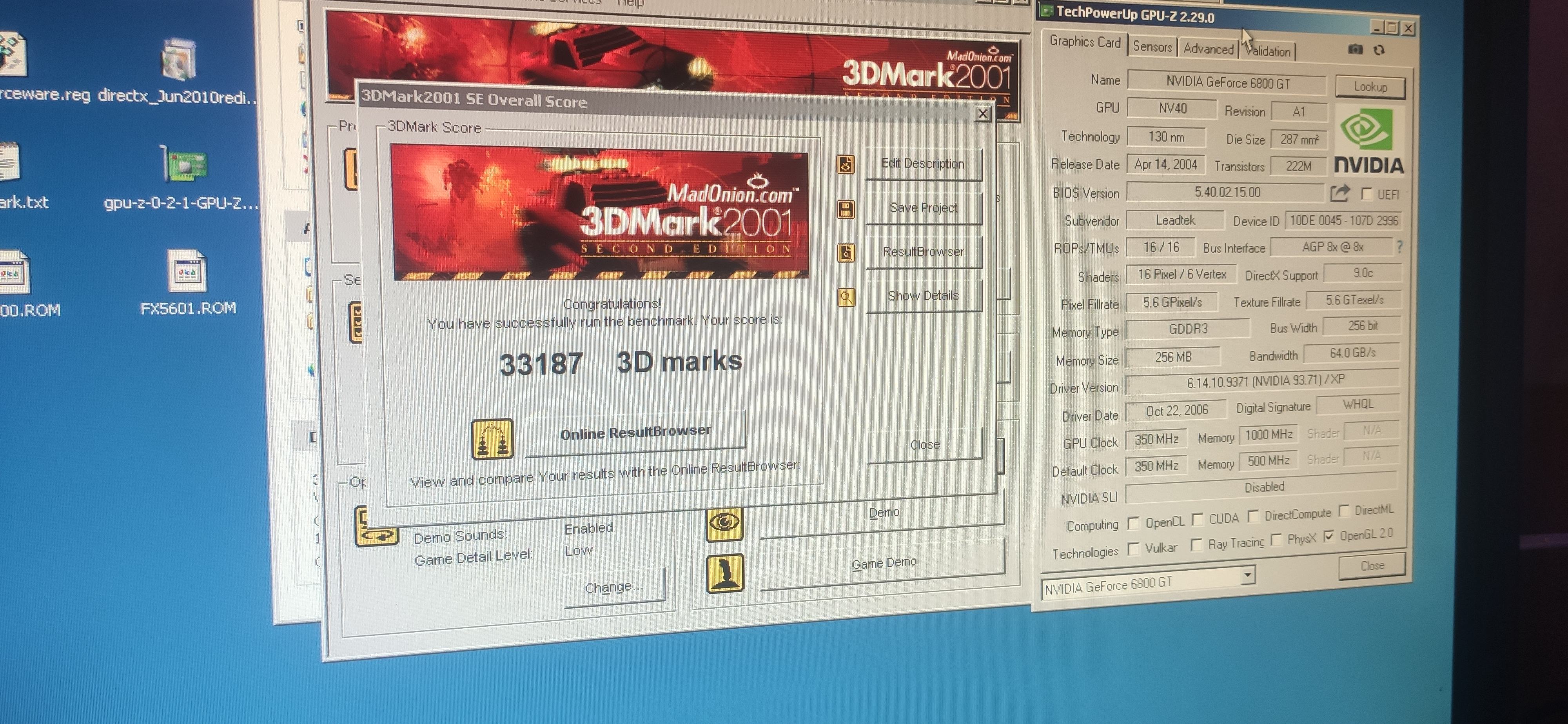Image resolution: width=1568 pixels, height=724 pixels.
Task: Click the Device ID value field
Action: 1343,220
